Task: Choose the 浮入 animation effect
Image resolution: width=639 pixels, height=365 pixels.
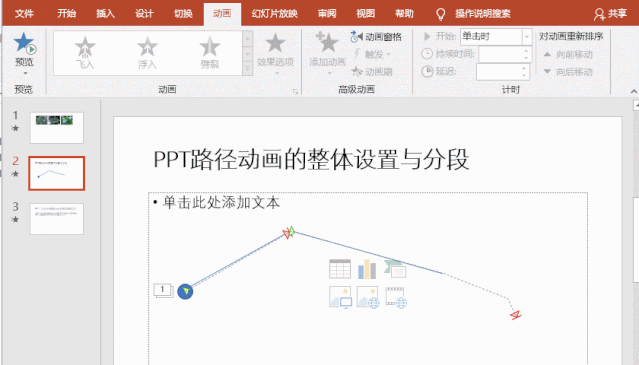Action: pyautogui.click(x=147, y=52)
